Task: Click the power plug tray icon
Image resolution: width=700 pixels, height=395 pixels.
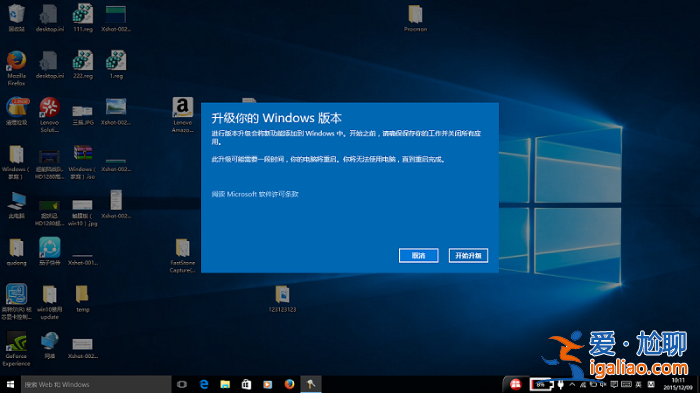Action: pos(561,384)
